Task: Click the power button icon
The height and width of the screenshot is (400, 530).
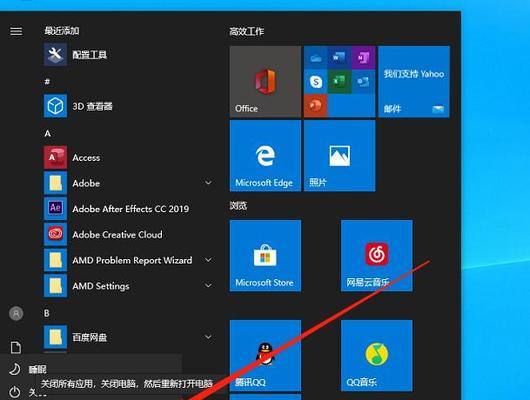Action: pos(15,392)
